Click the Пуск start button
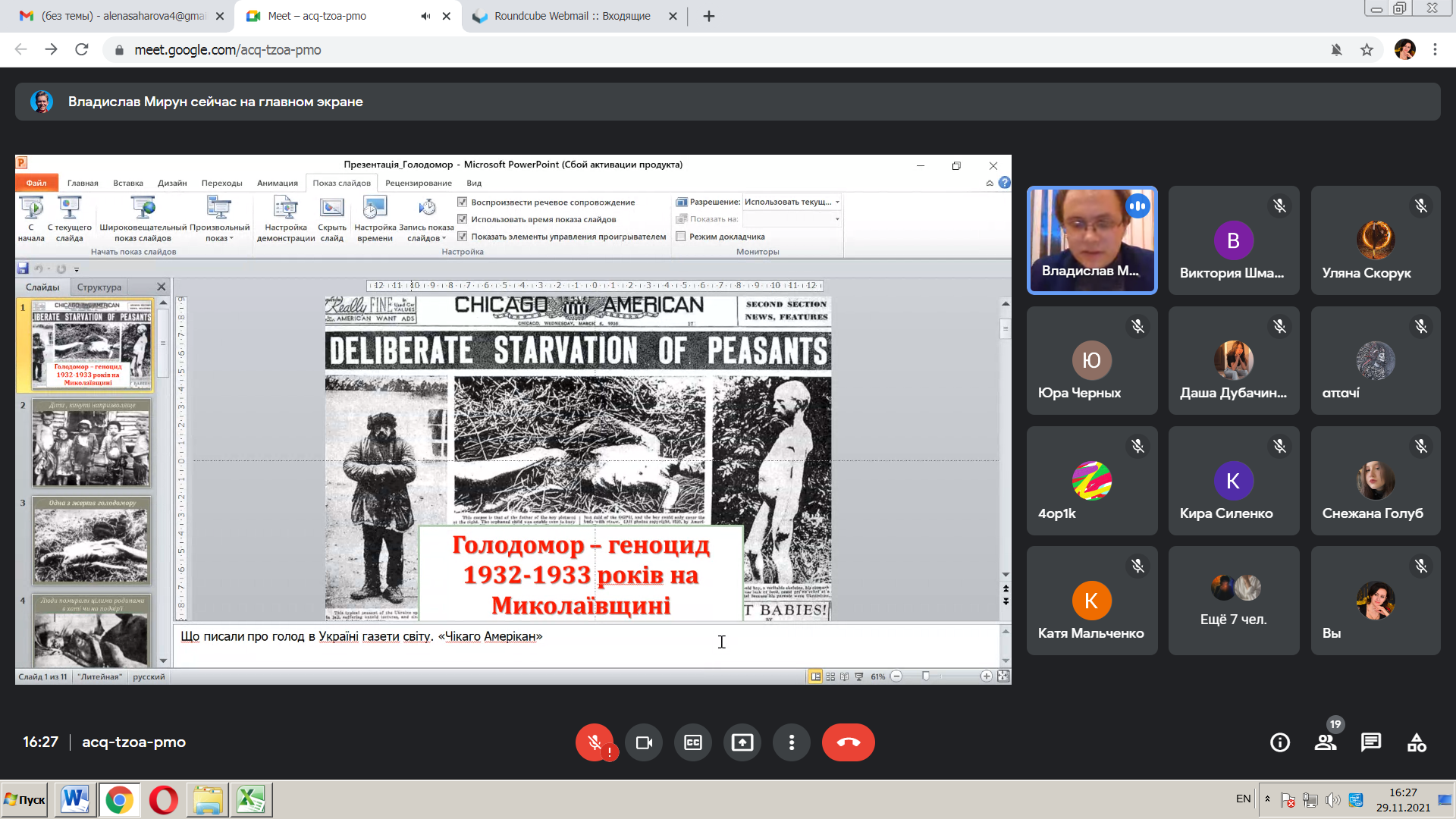The width and height of the screenshot is (1456, 819). coord(25,799)
